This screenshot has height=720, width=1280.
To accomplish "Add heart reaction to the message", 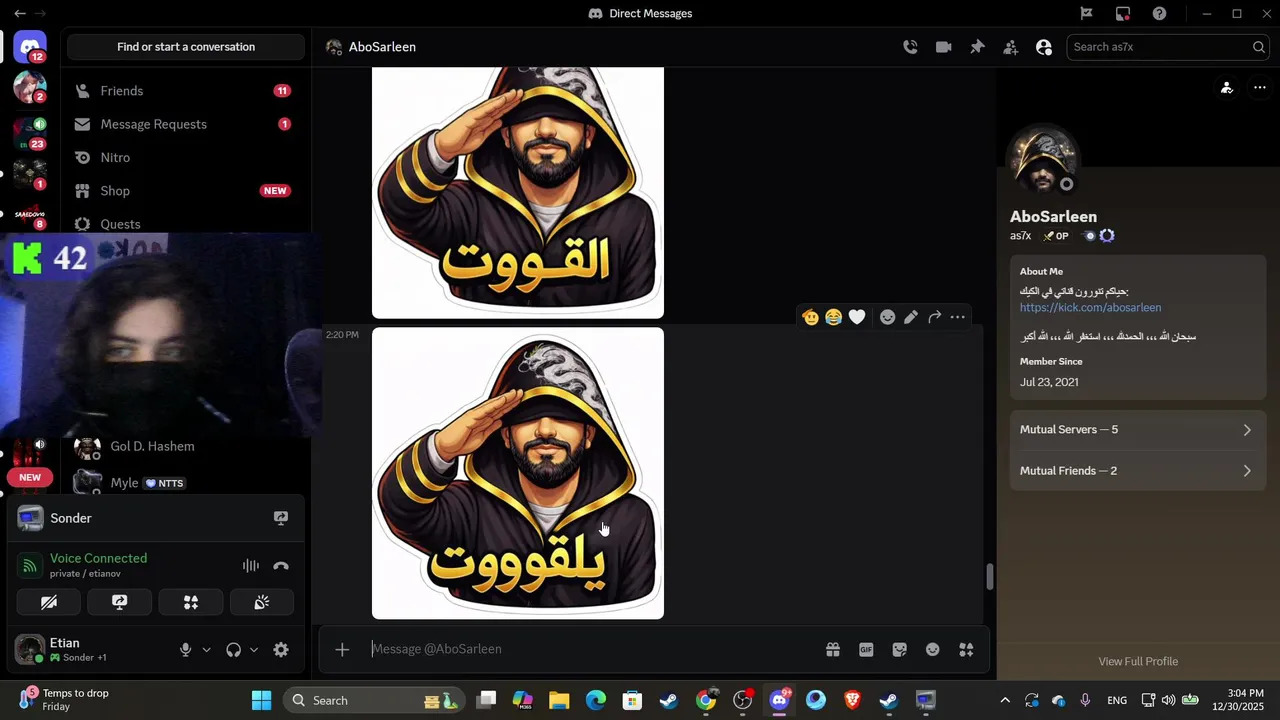I will click(857, 317).
